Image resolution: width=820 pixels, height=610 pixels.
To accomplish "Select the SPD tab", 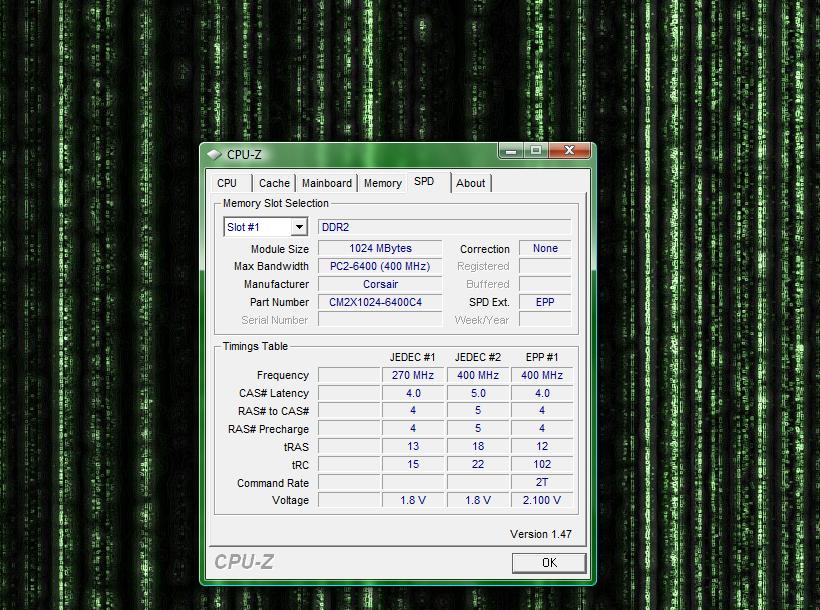I will [424, 182].
